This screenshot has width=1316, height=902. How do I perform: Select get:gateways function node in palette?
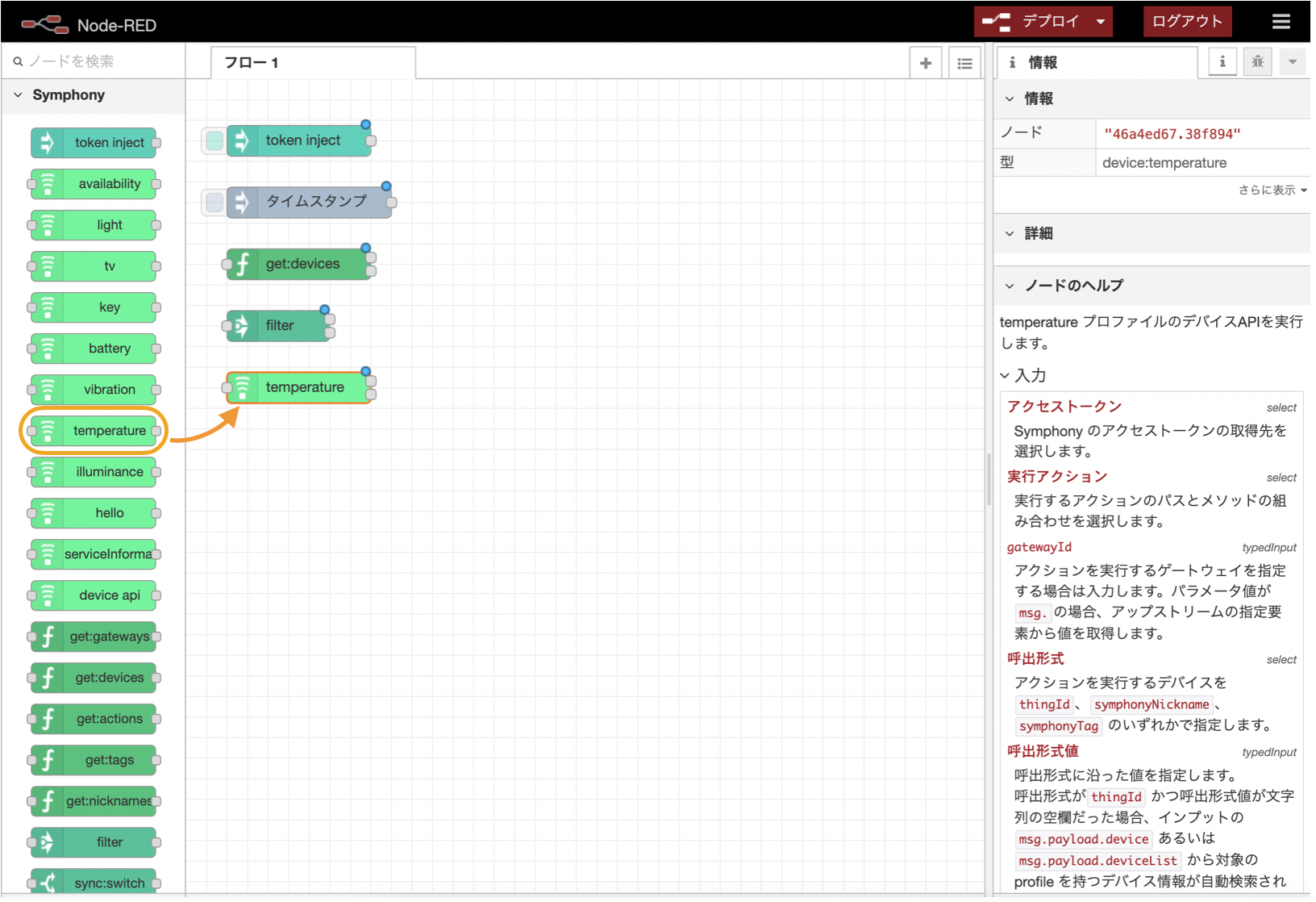coord(94,637)
